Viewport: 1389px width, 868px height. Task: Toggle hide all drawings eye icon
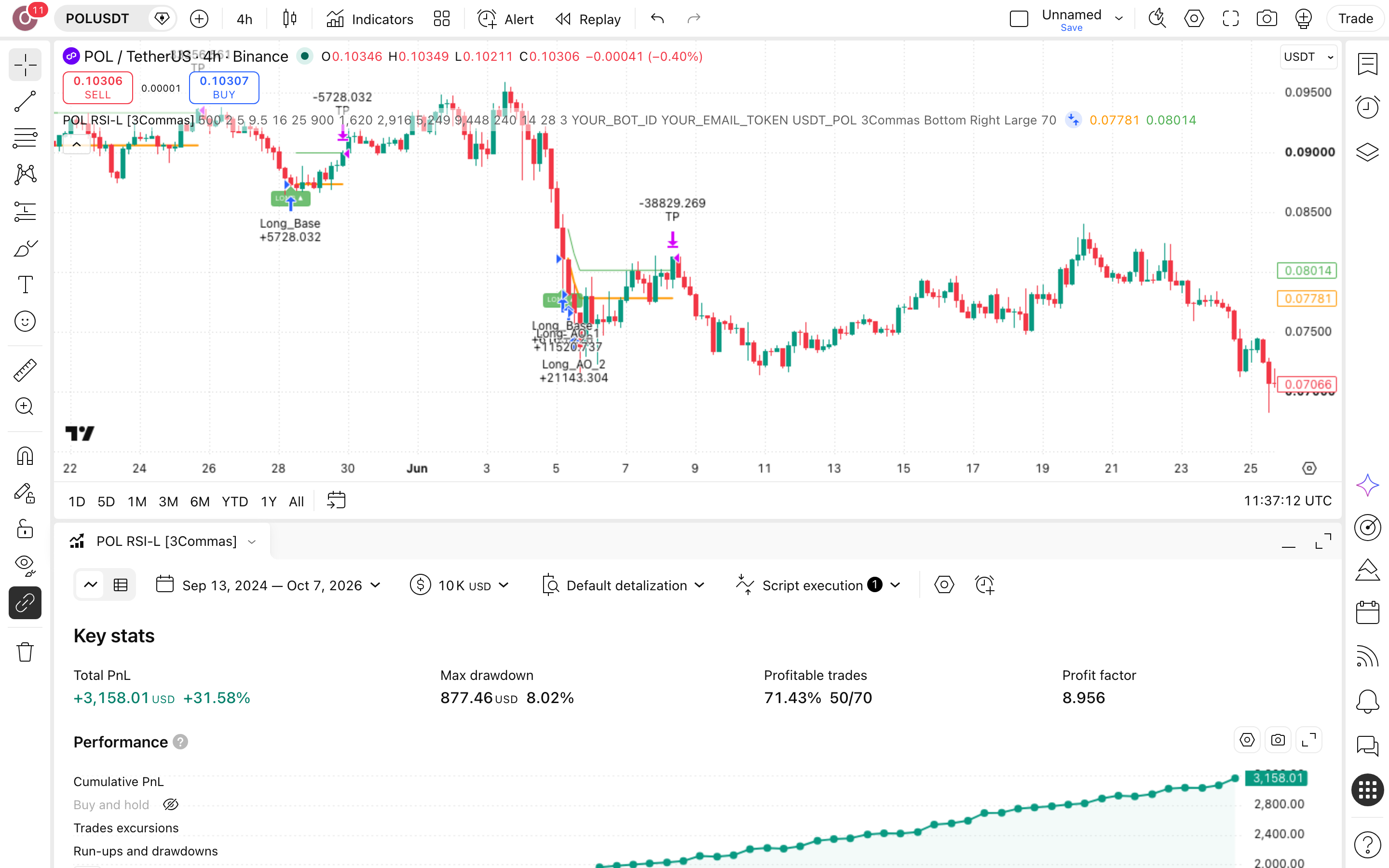[x=25, y=566]
